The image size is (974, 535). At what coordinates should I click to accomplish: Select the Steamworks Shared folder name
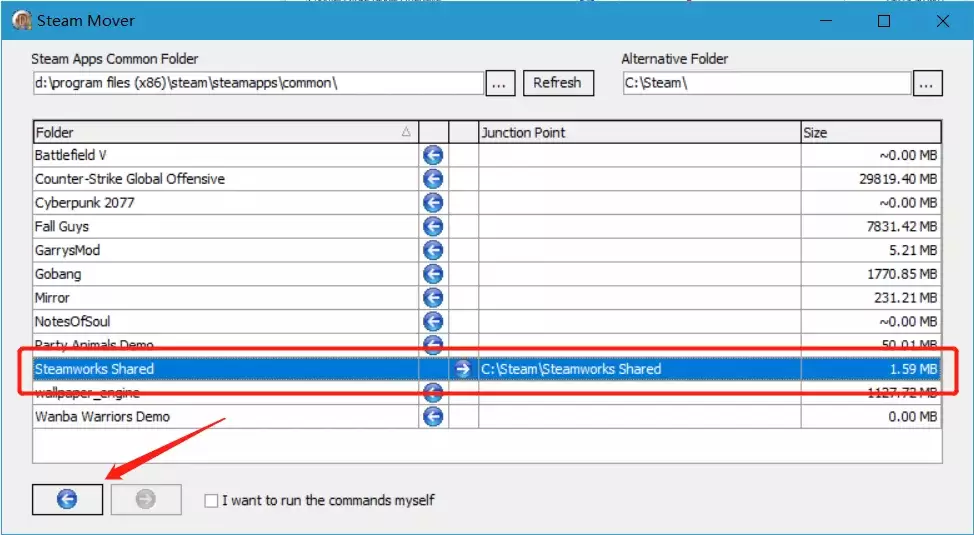(94, 369)
